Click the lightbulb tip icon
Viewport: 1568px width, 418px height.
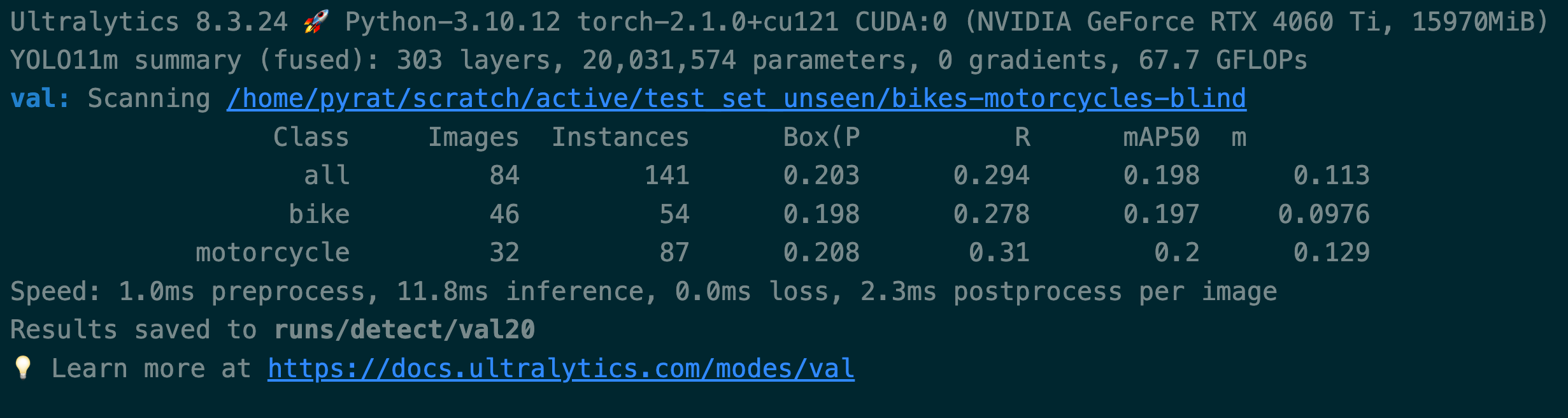tap(23, 368)
